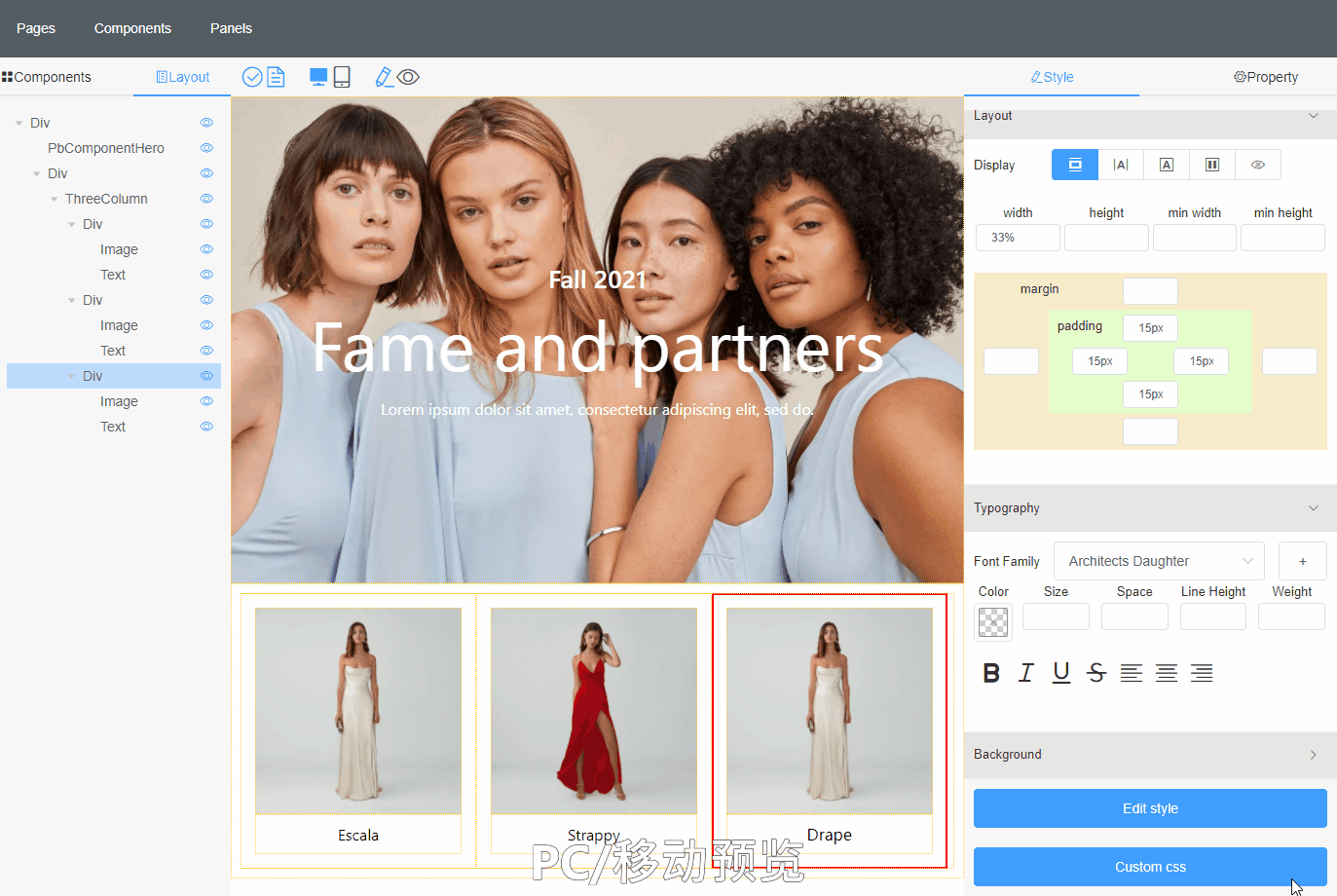The width and height of the screenshot is (1337, 896).
Task: Click the red Strappy dress thumbnail
Action: click(594, 711)
